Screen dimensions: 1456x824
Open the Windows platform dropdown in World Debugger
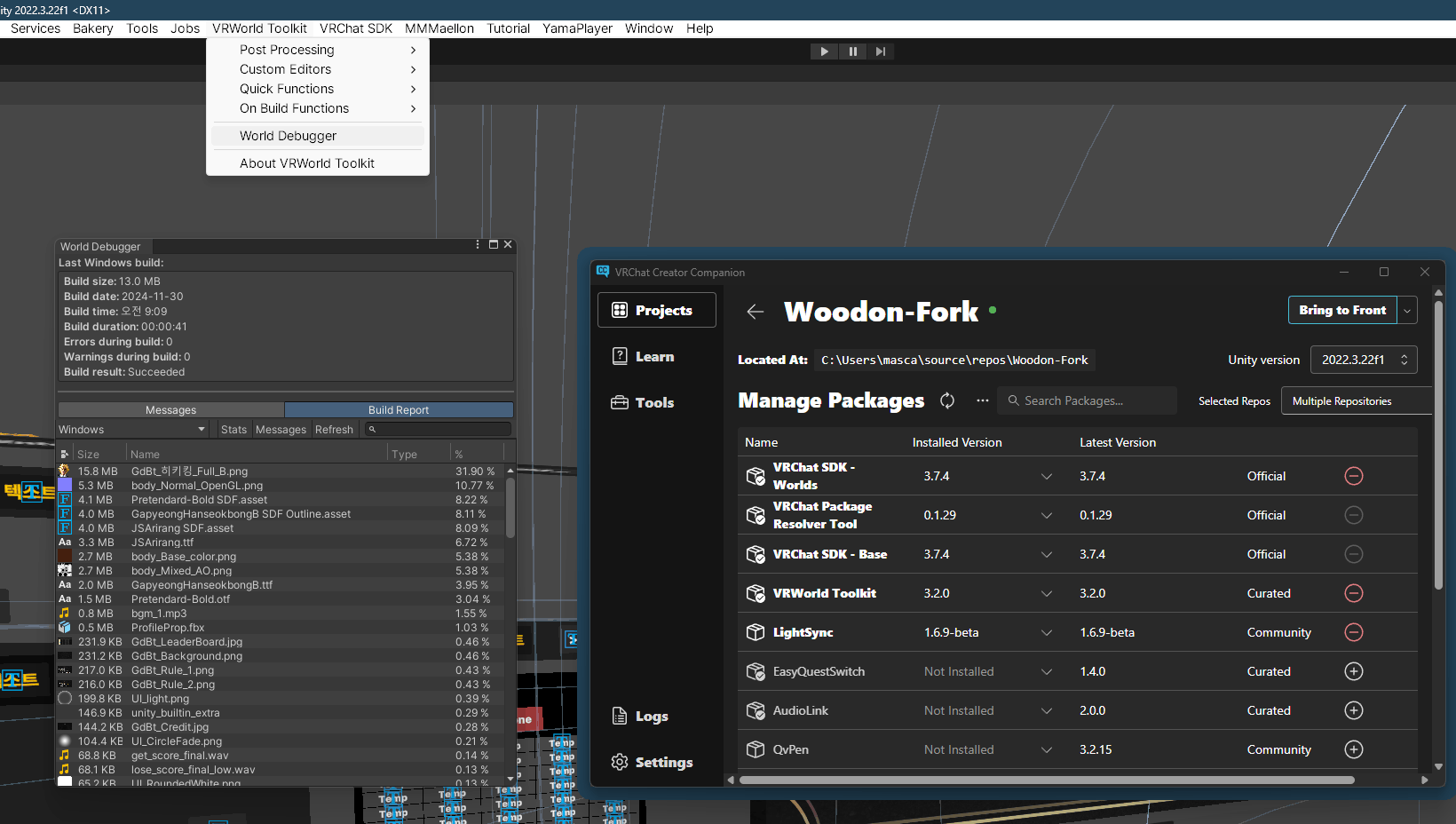tap(132, 429)
